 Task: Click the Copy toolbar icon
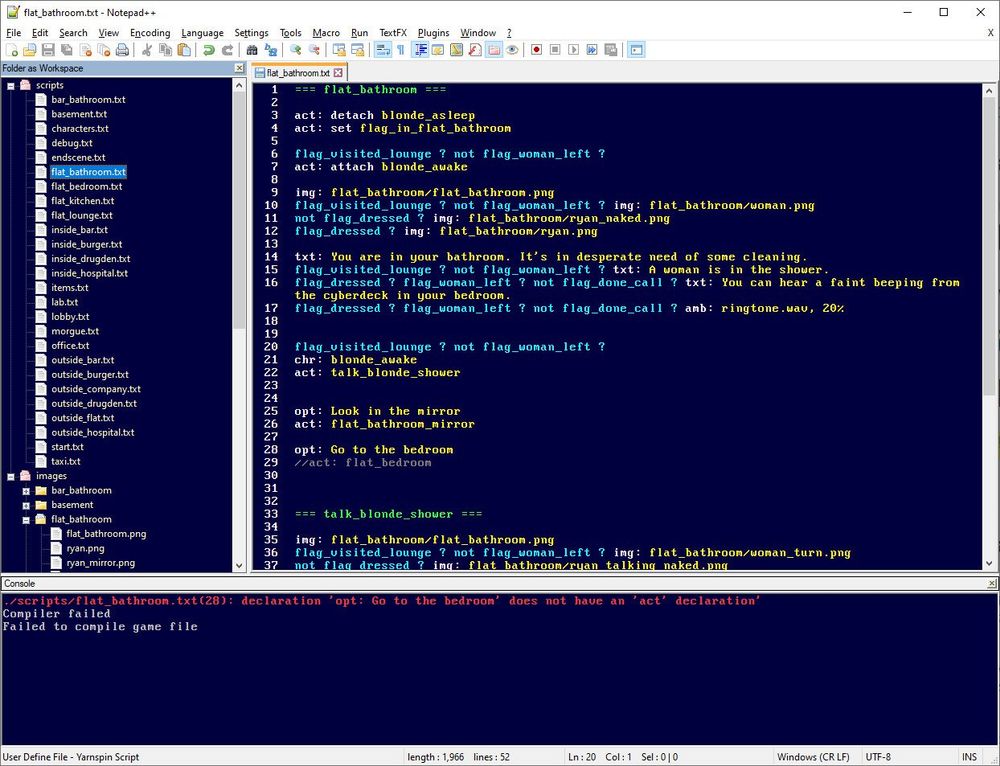pyautogui.click(x=165, y=50)
